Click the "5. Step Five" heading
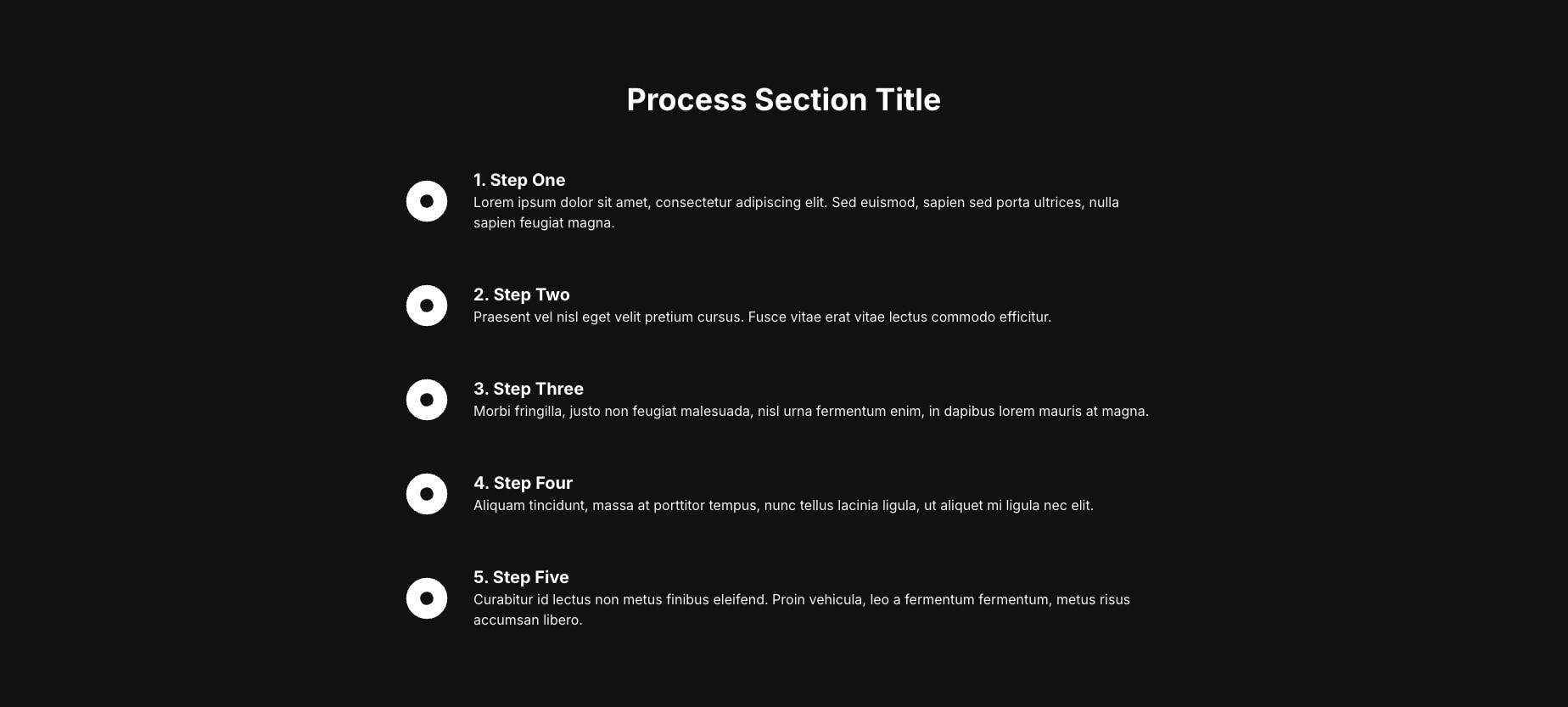This screenshot has width=1568, height=707. click(521, 577)
